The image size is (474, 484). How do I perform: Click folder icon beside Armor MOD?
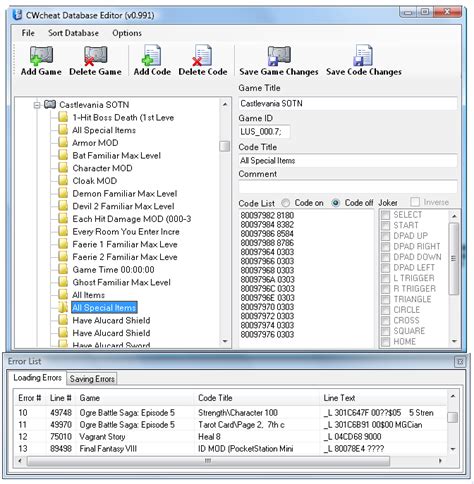coord(63,142)
